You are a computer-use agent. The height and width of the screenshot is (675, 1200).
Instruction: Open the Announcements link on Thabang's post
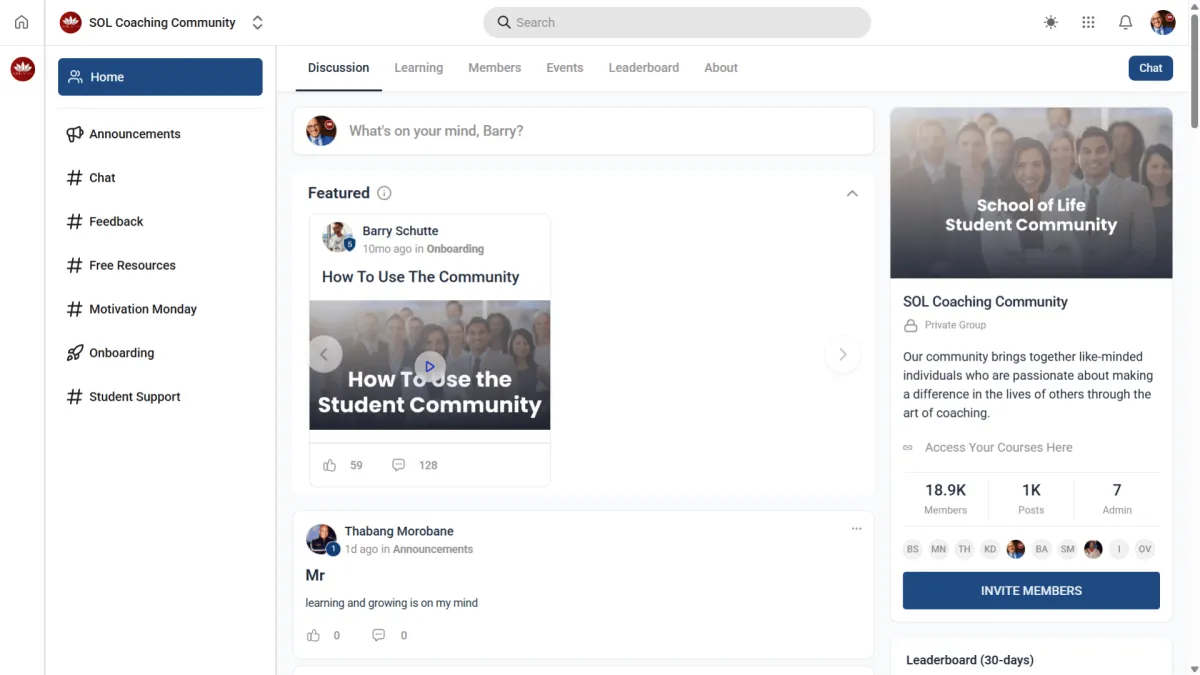433,549
